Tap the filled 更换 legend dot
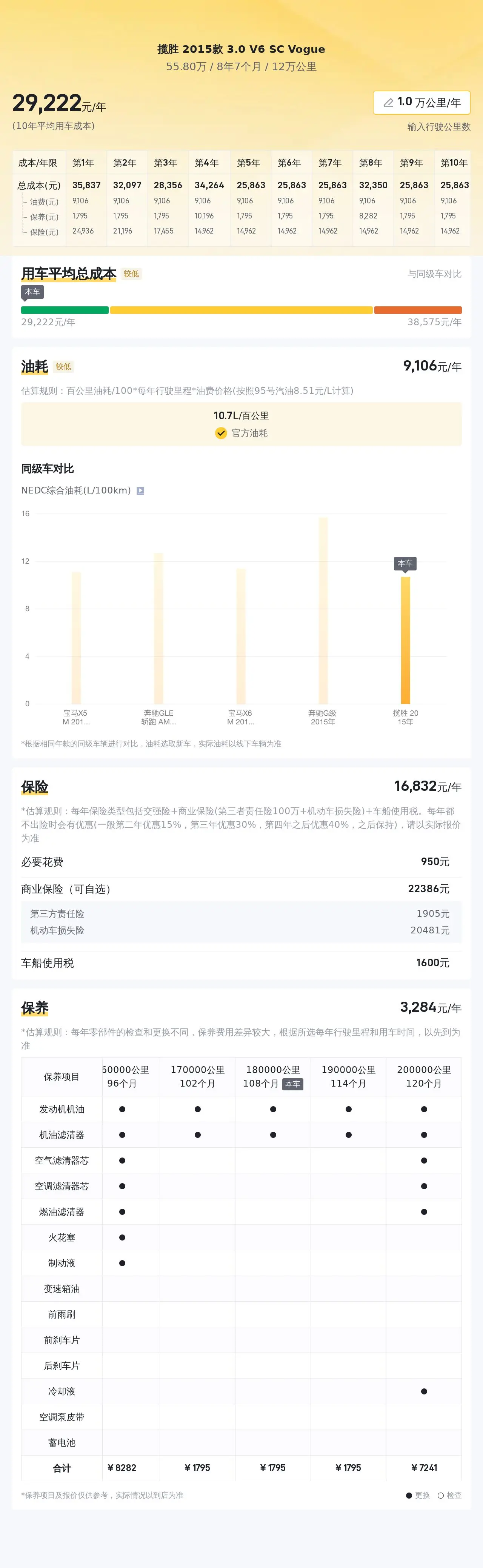The width and height of the screenshot is (483, 1568). (409, 1495)
